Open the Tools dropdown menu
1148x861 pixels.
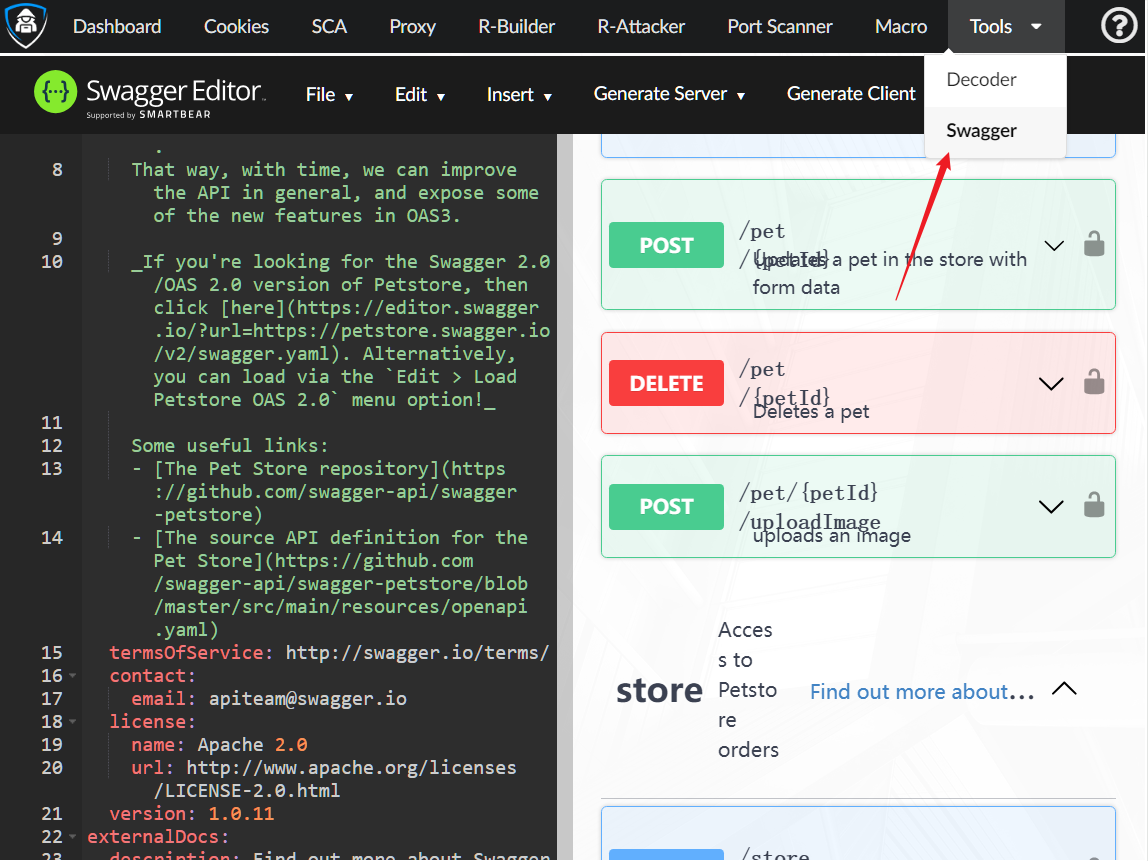[x=1004, y=27]
